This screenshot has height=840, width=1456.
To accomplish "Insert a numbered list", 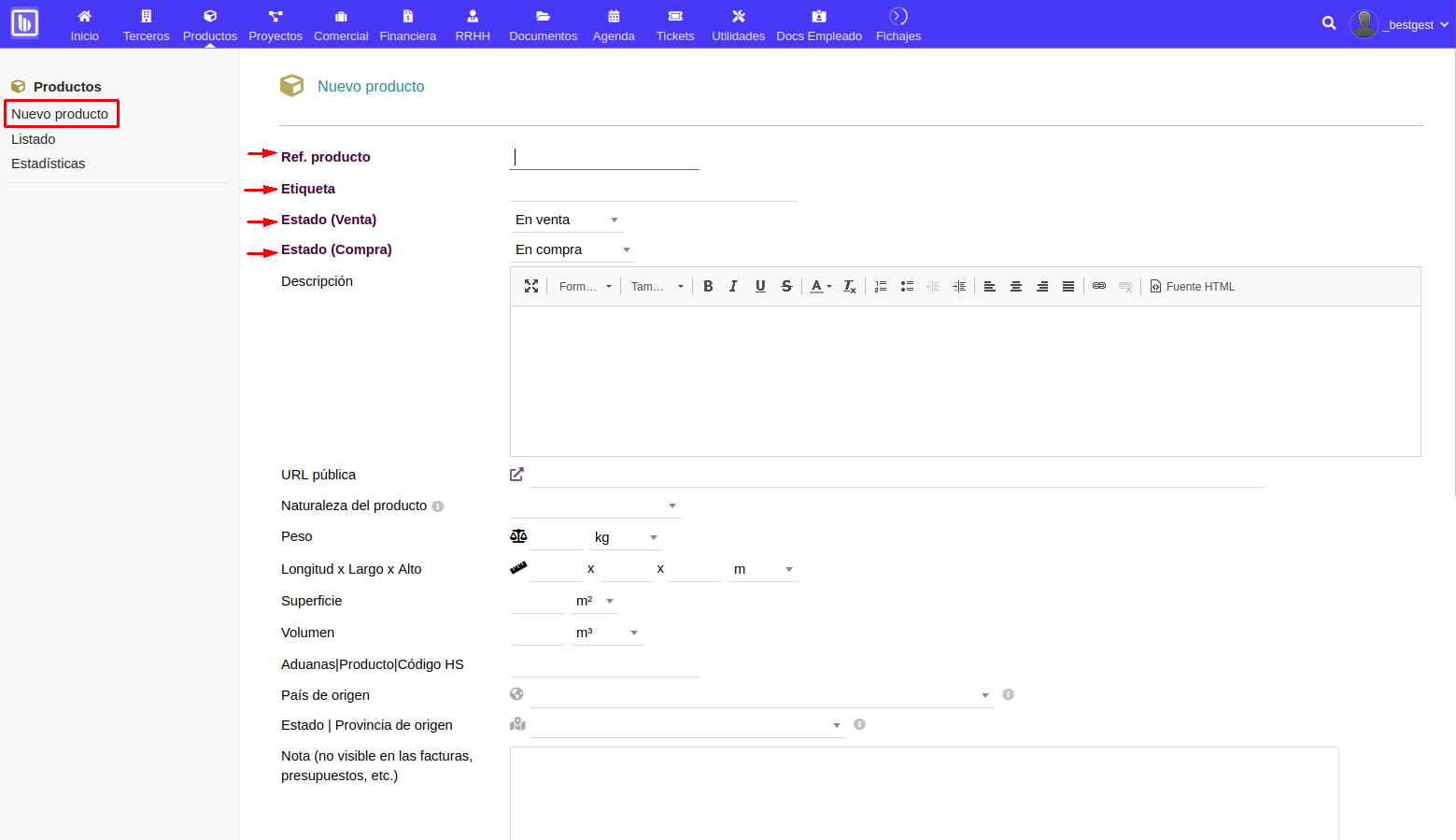I will (881, 286).
